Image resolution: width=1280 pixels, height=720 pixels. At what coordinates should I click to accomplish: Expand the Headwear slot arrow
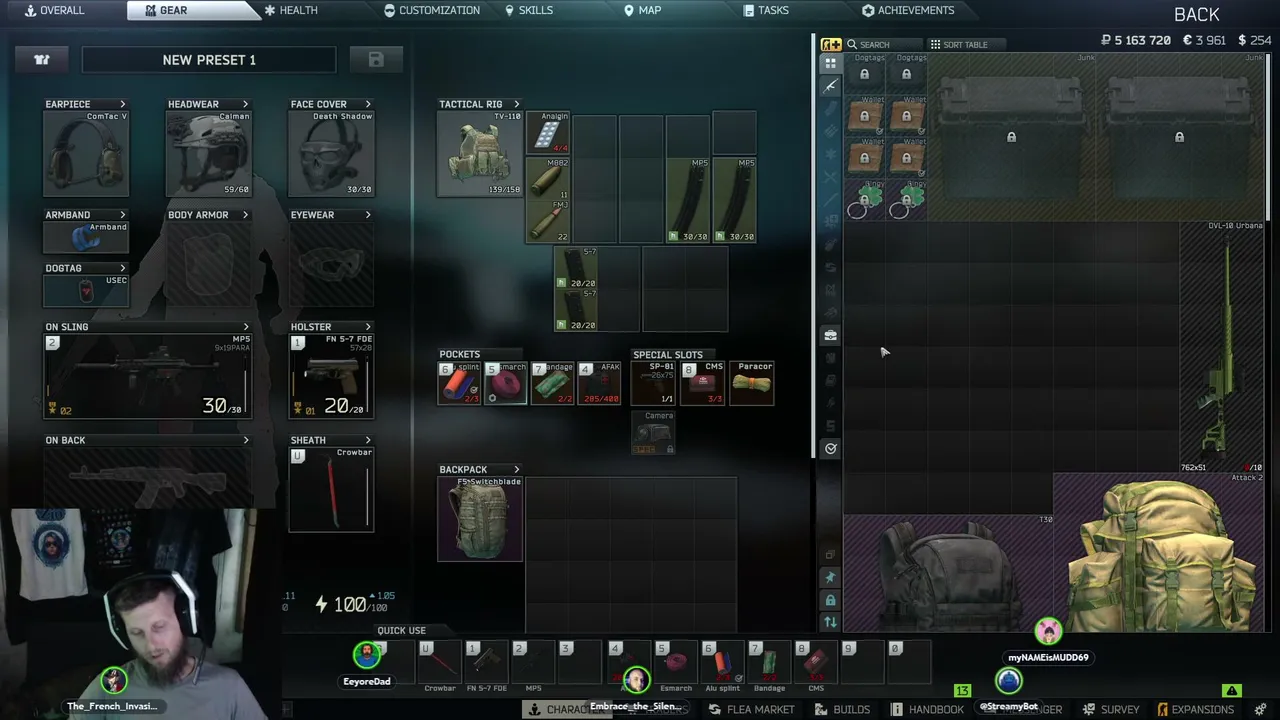pos(245,104)
